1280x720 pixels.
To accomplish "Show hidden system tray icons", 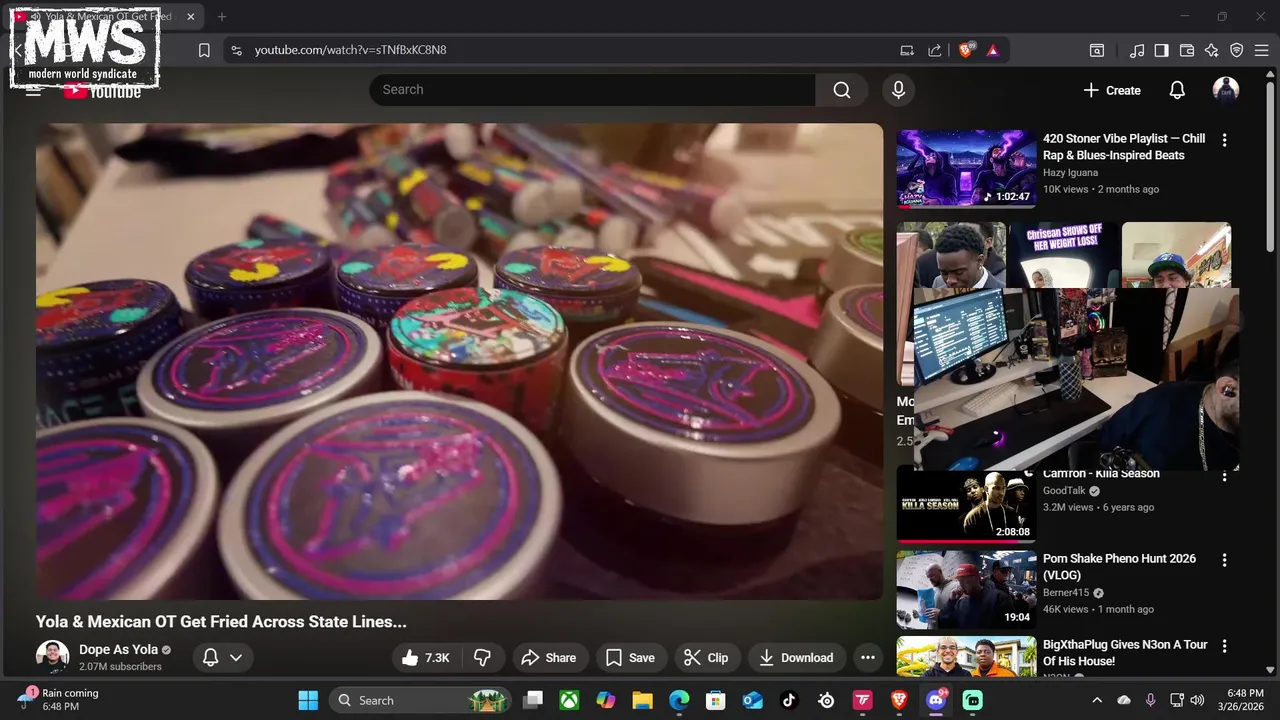I will tap(1097, 700).
